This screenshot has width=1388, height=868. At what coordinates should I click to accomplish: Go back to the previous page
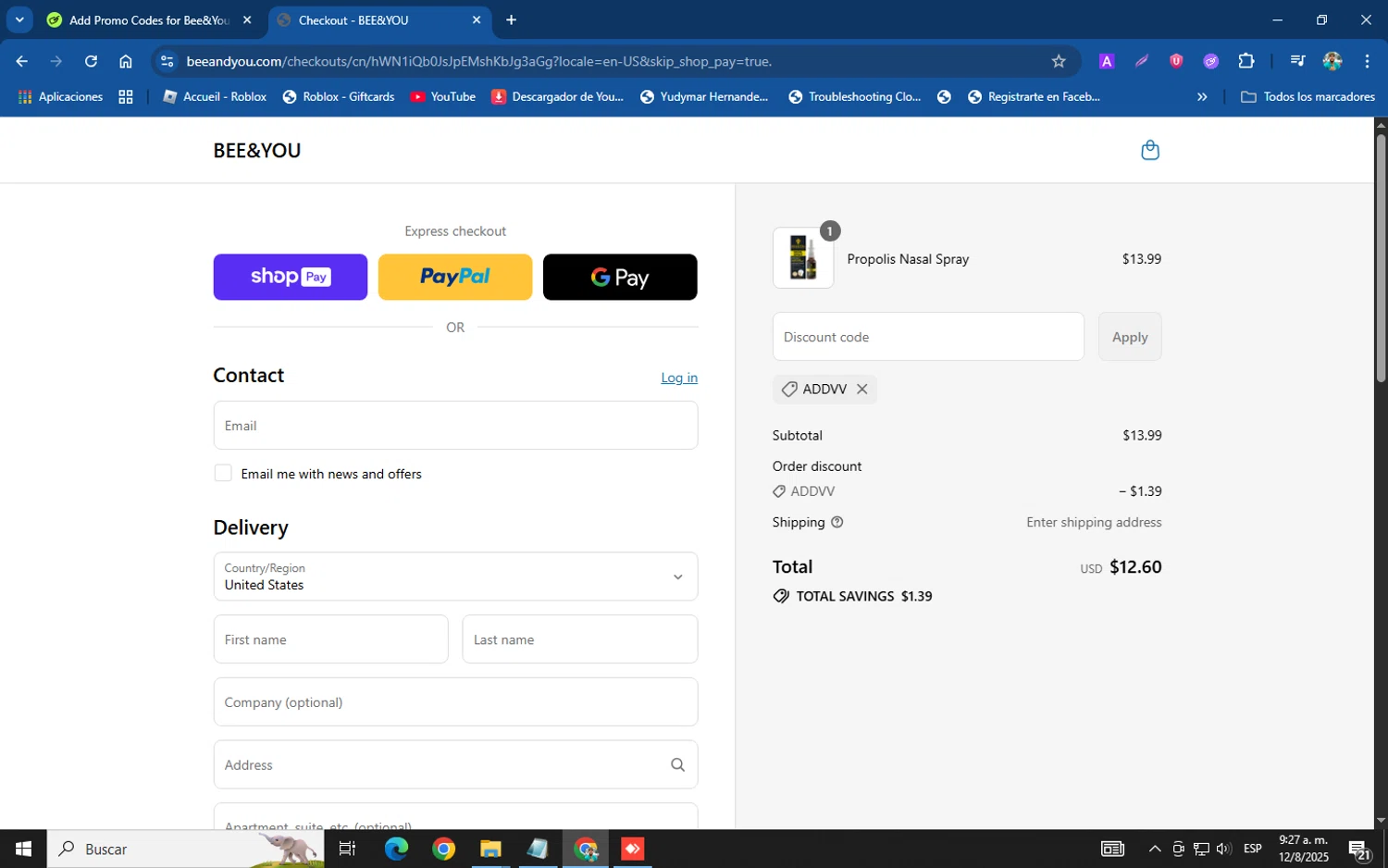[x=21, y=61]
